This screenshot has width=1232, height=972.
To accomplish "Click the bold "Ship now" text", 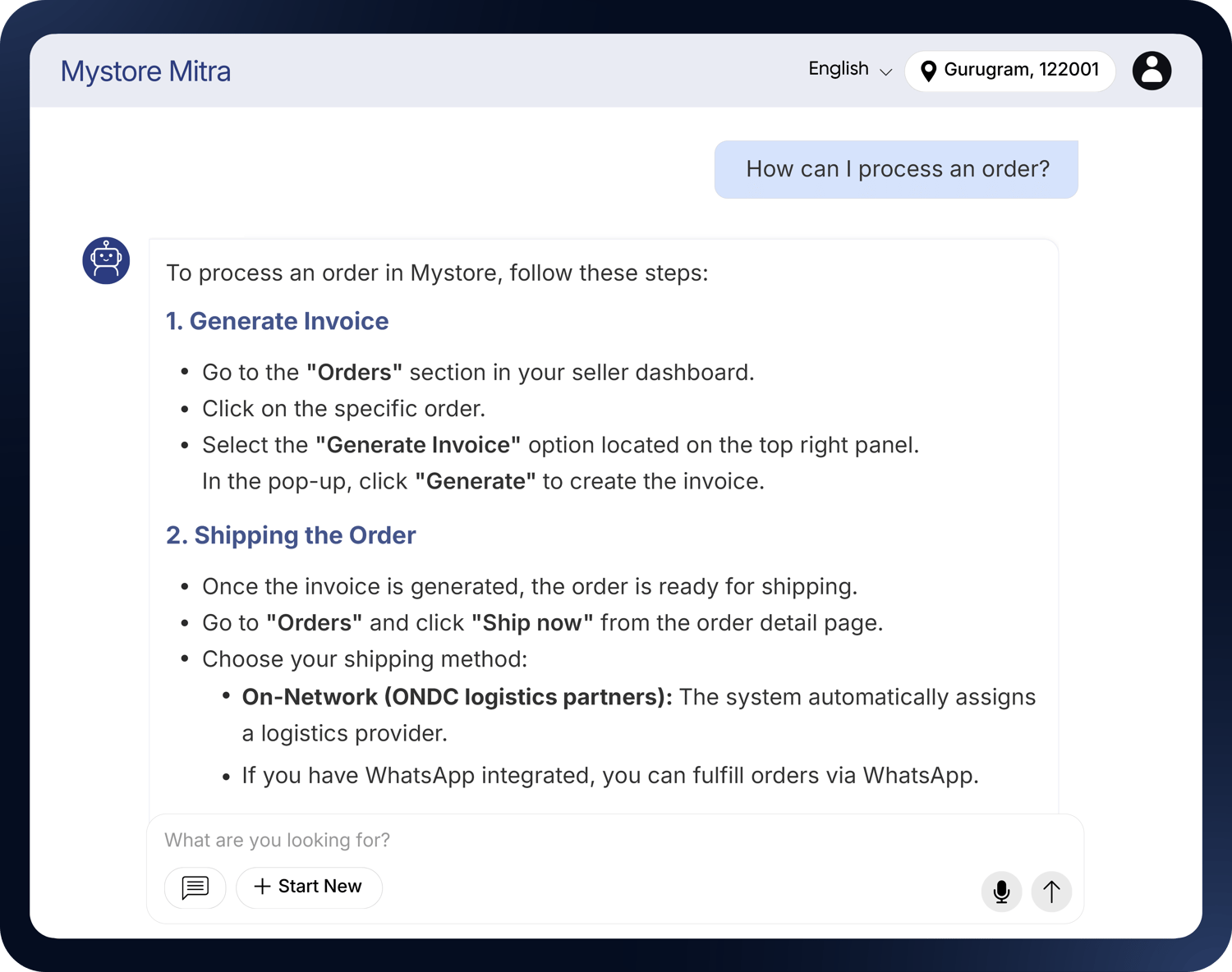I will tap(532, 623).
